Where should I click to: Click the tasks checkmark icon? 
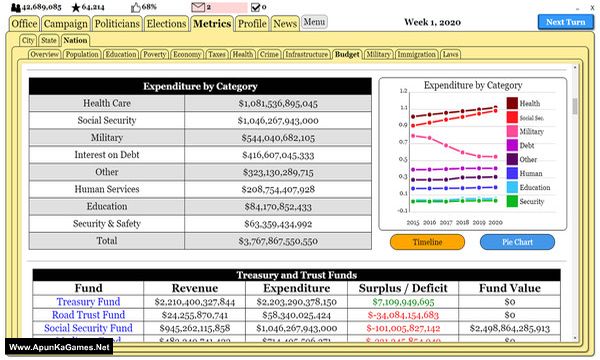pyautogui.click(x=255, y=7)
